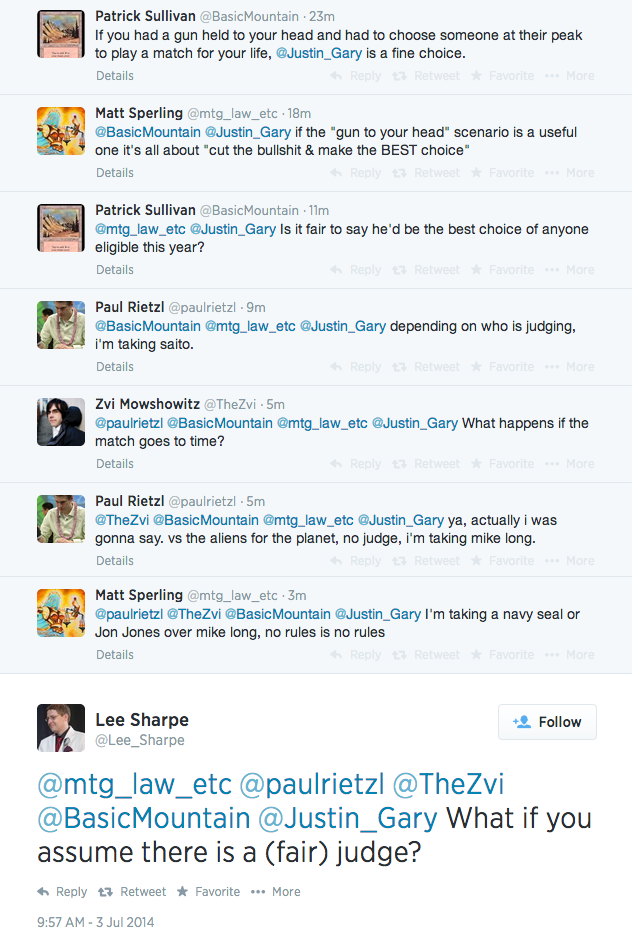Open More menu on Paul Rietzl's 9m tweet
This screenshot has height=933, width=632.
tap(571, 367)
